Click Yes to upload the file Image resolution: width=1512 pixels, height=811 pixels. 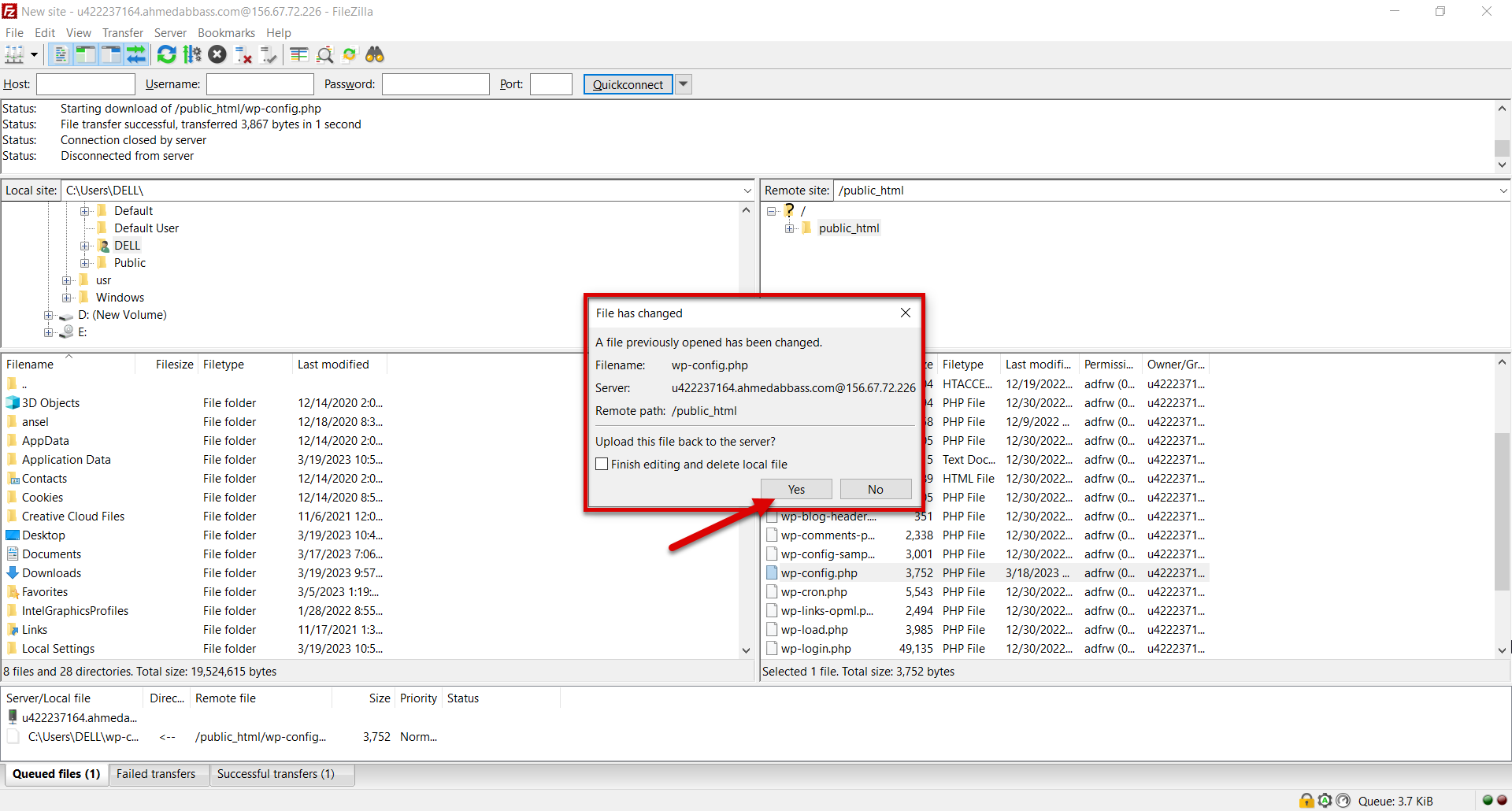(x=796, y=490)
